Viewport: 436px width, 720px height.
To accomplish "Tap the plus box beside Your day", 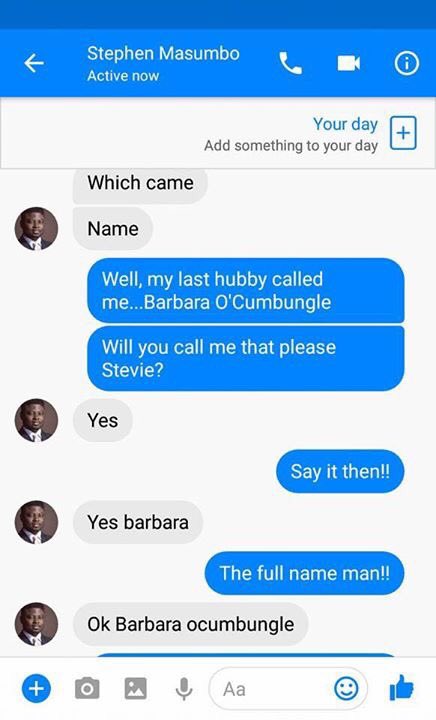I will [403, 133].
